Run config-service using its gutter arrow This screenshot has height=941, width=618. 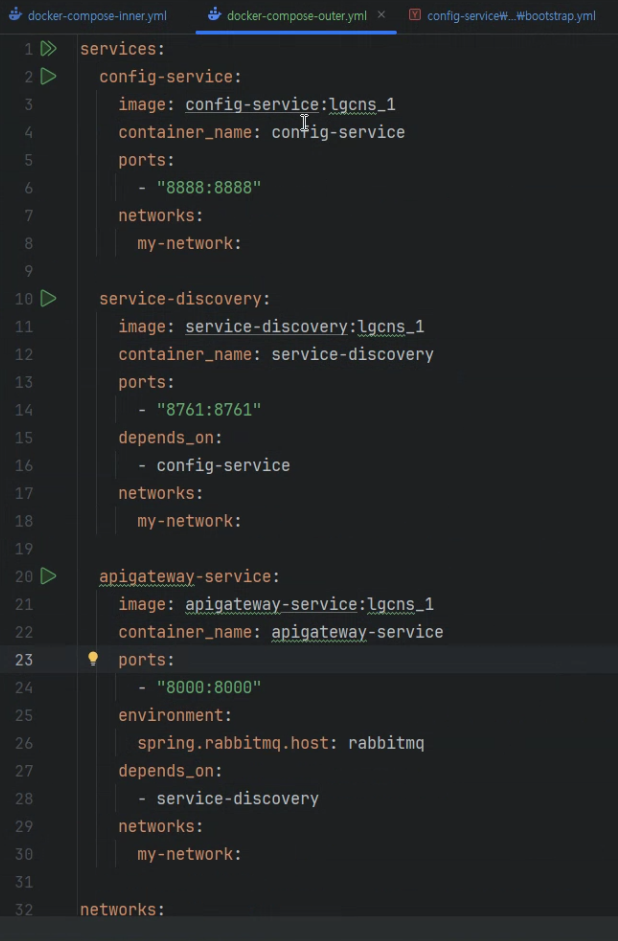click(49, 76)
